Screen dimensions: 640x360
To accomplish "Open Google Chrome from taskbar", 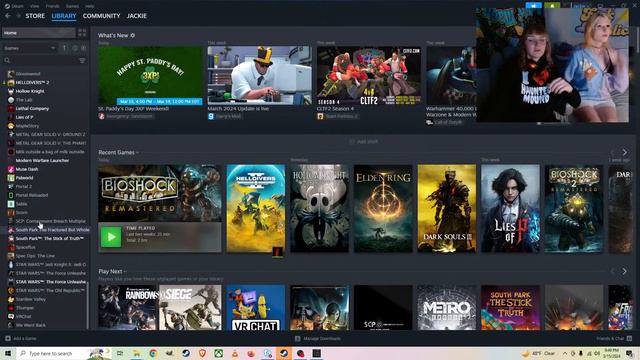I will click(x=153, y=353).
